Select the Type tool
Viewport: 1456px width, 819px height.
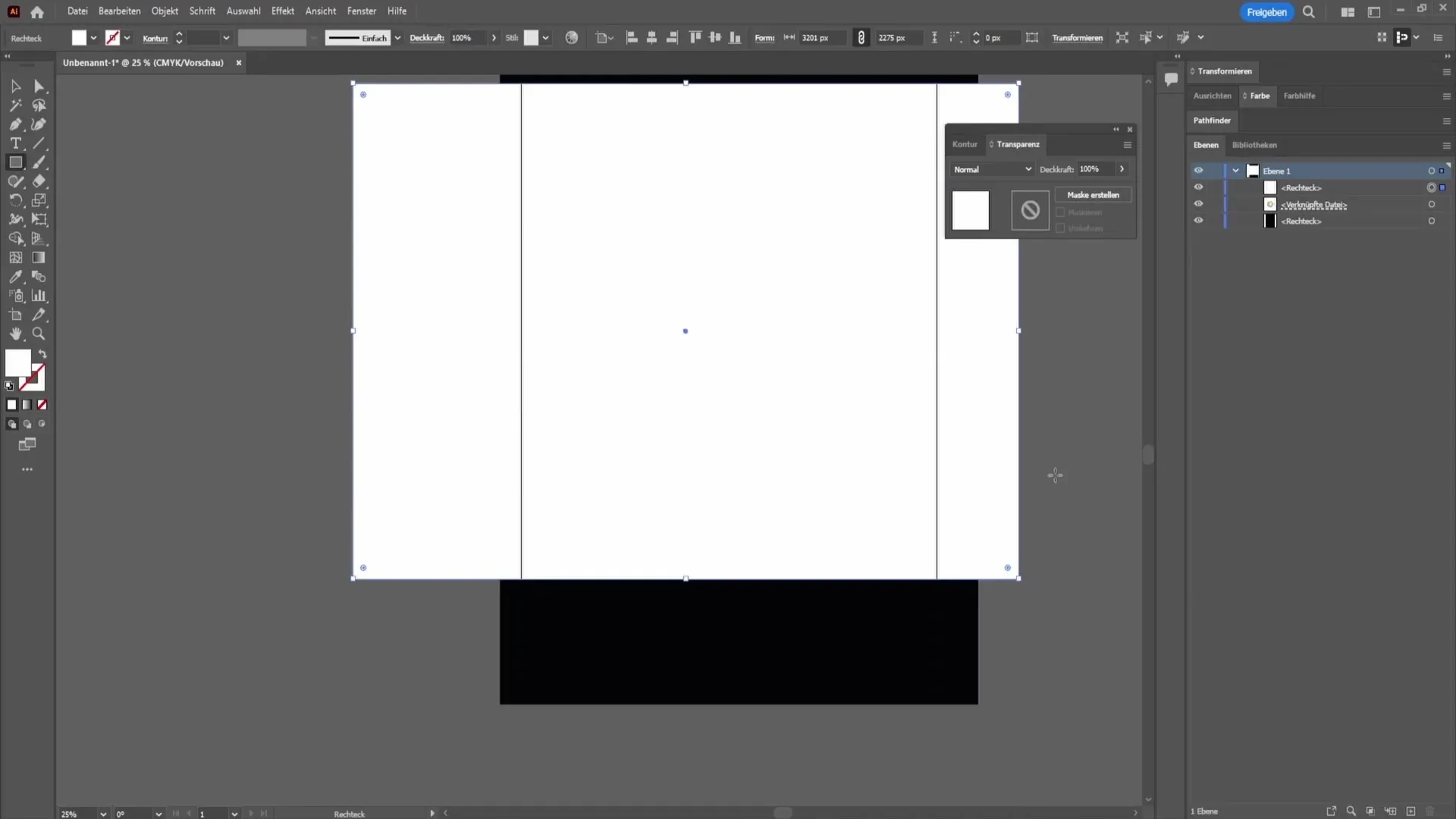[x=15, y=143]
